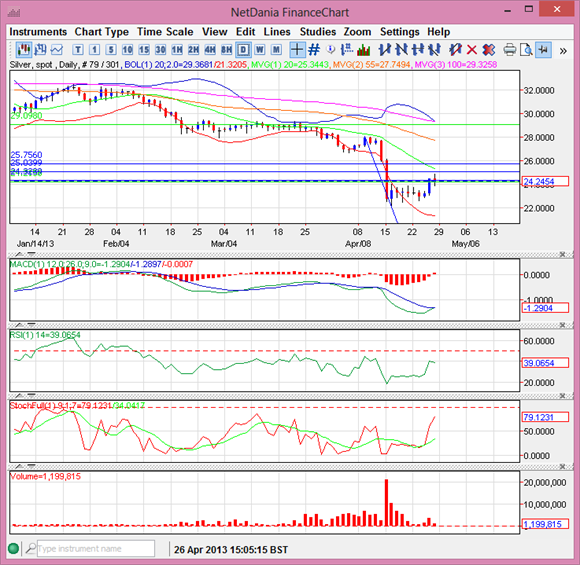Click down arrow above StochFull panel
The width and height of the screenshot is (580, 565).
[x=31, y=396]
